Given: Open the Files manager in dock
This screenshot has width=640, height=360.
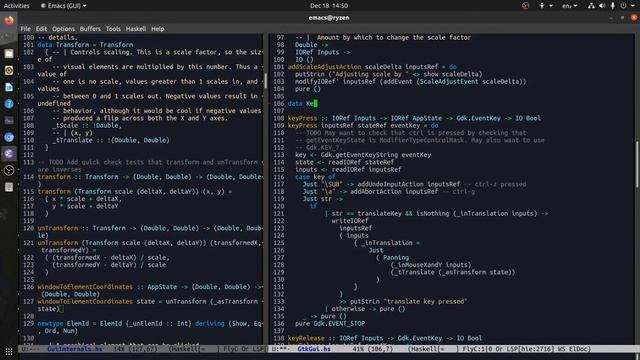Looking at the screenshot, I should click(9, 53).
